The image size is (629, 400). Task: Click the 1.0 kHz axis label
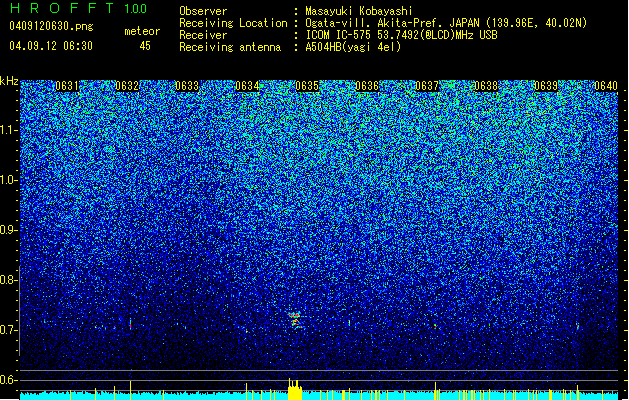tap(9, 180)
